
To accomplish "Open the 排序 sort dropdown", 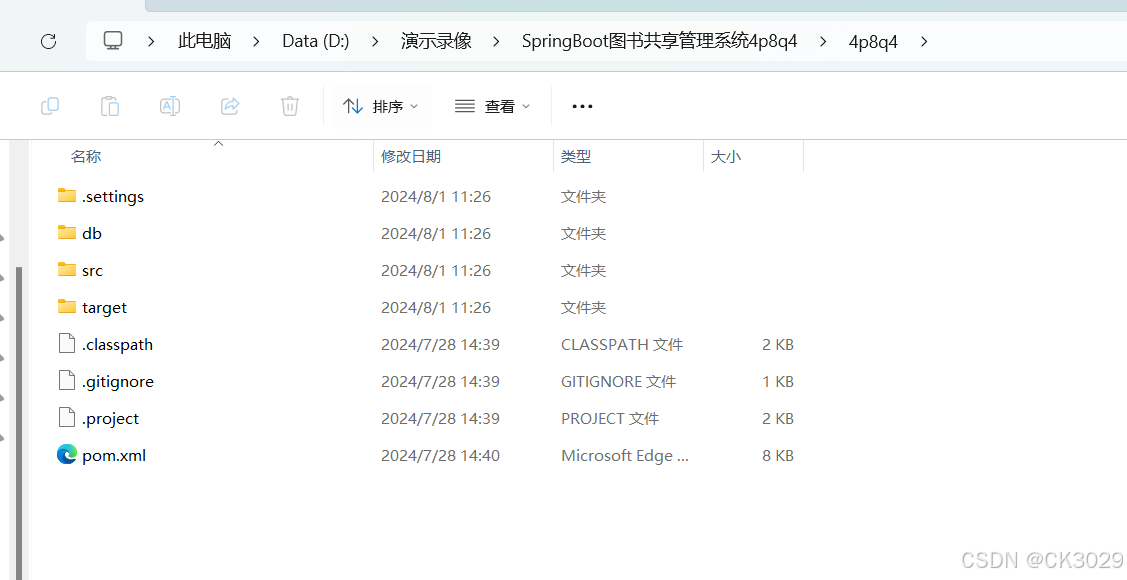I will point(380,106).
